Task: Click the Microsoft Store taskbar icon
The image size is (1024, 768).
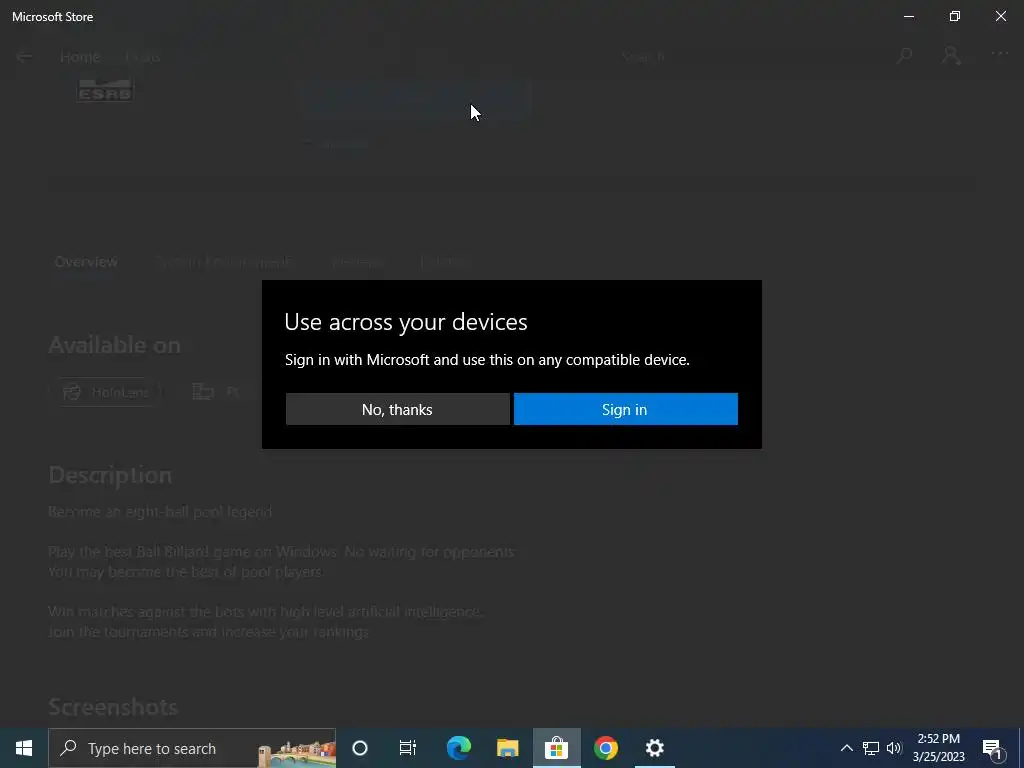Action: (556, 748)
